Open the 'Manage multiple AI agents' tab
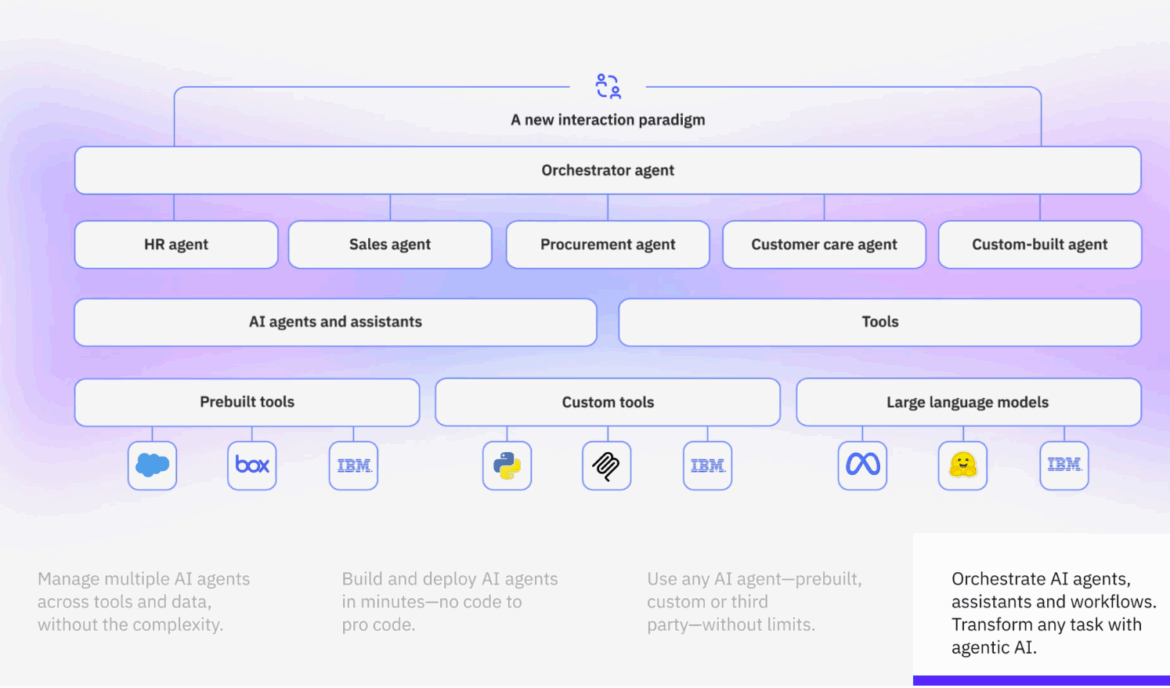 [x=144, y=601]
